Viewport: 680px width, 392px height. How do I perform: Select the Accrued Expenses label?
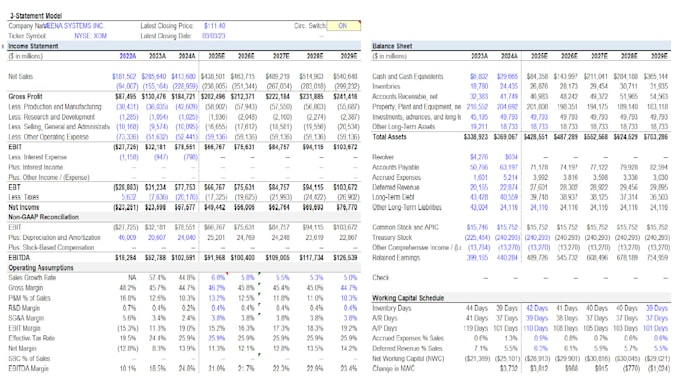396,177
